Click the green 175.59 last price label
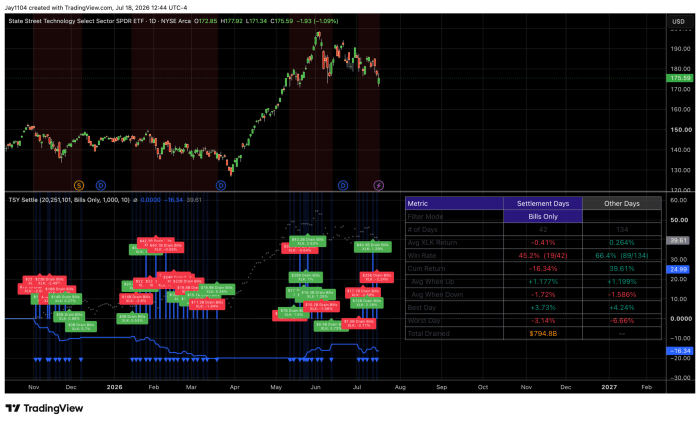Screen dimensions: 700x423 point(679,78)
